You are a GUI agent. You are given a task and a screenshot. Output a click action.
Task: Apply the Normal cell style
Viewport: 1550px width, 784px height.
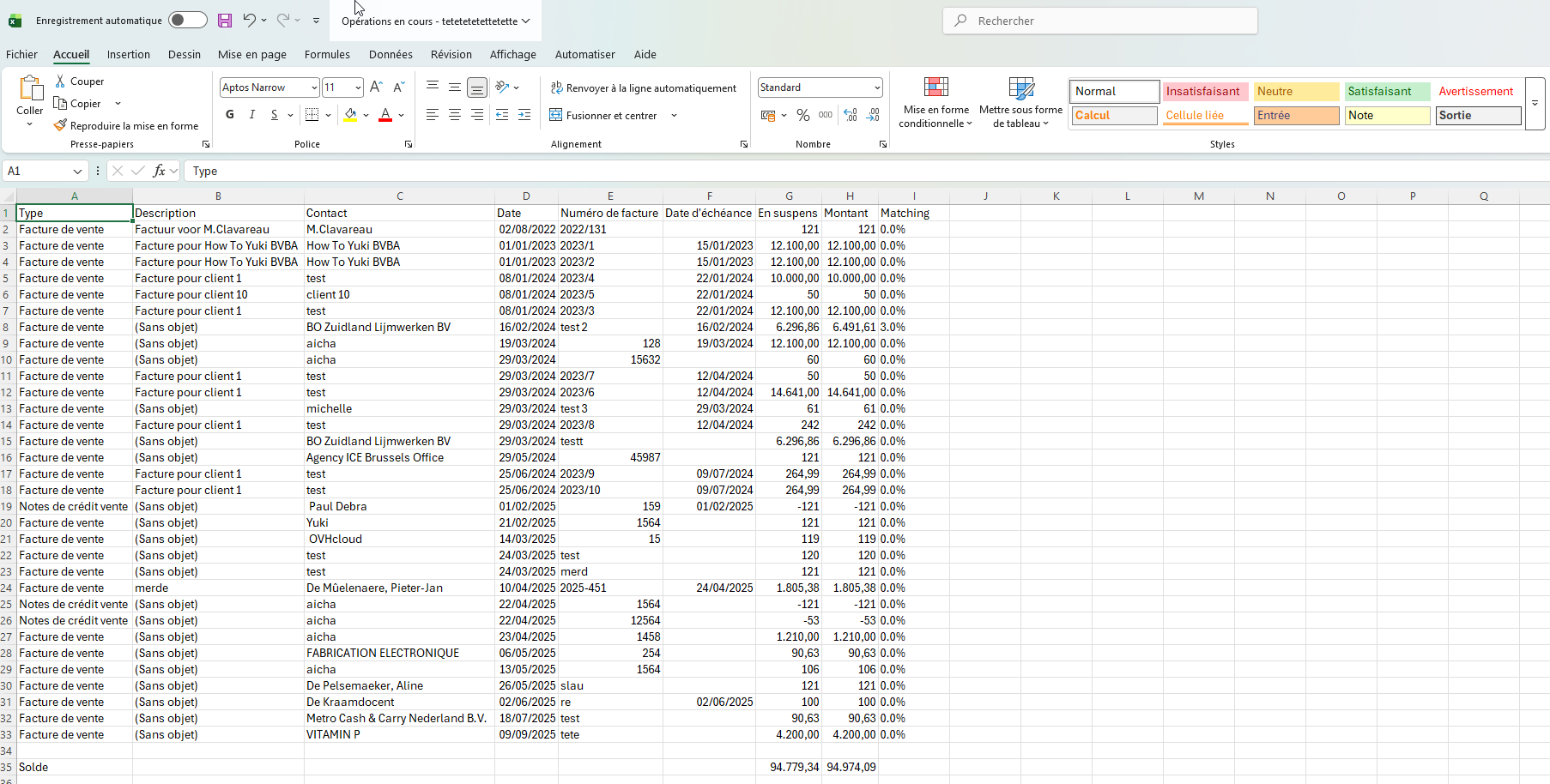pyautogui.click(x=1114, y=91)
